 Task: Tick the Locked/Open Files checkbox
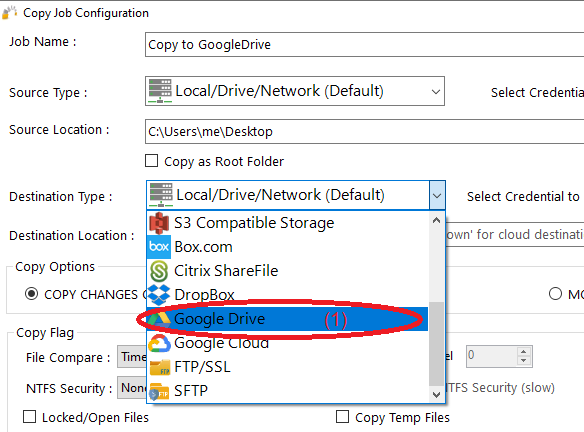29,417
